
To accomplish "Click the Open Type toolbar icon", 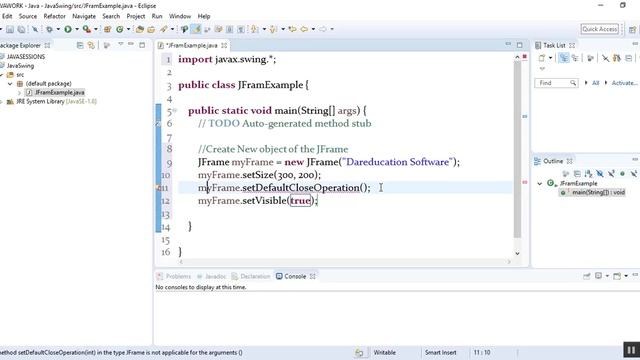I will 140,29.
